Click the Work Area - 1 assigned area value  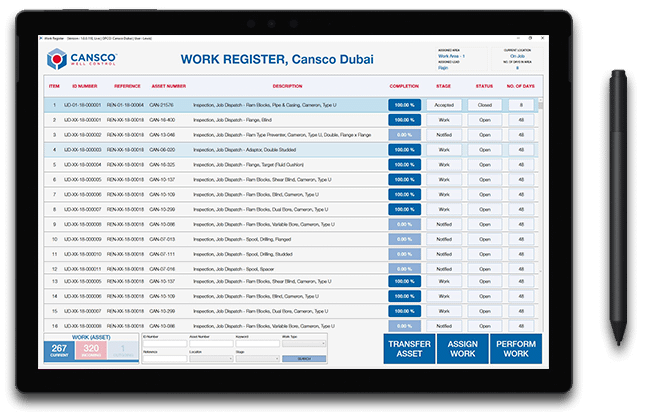452,56
